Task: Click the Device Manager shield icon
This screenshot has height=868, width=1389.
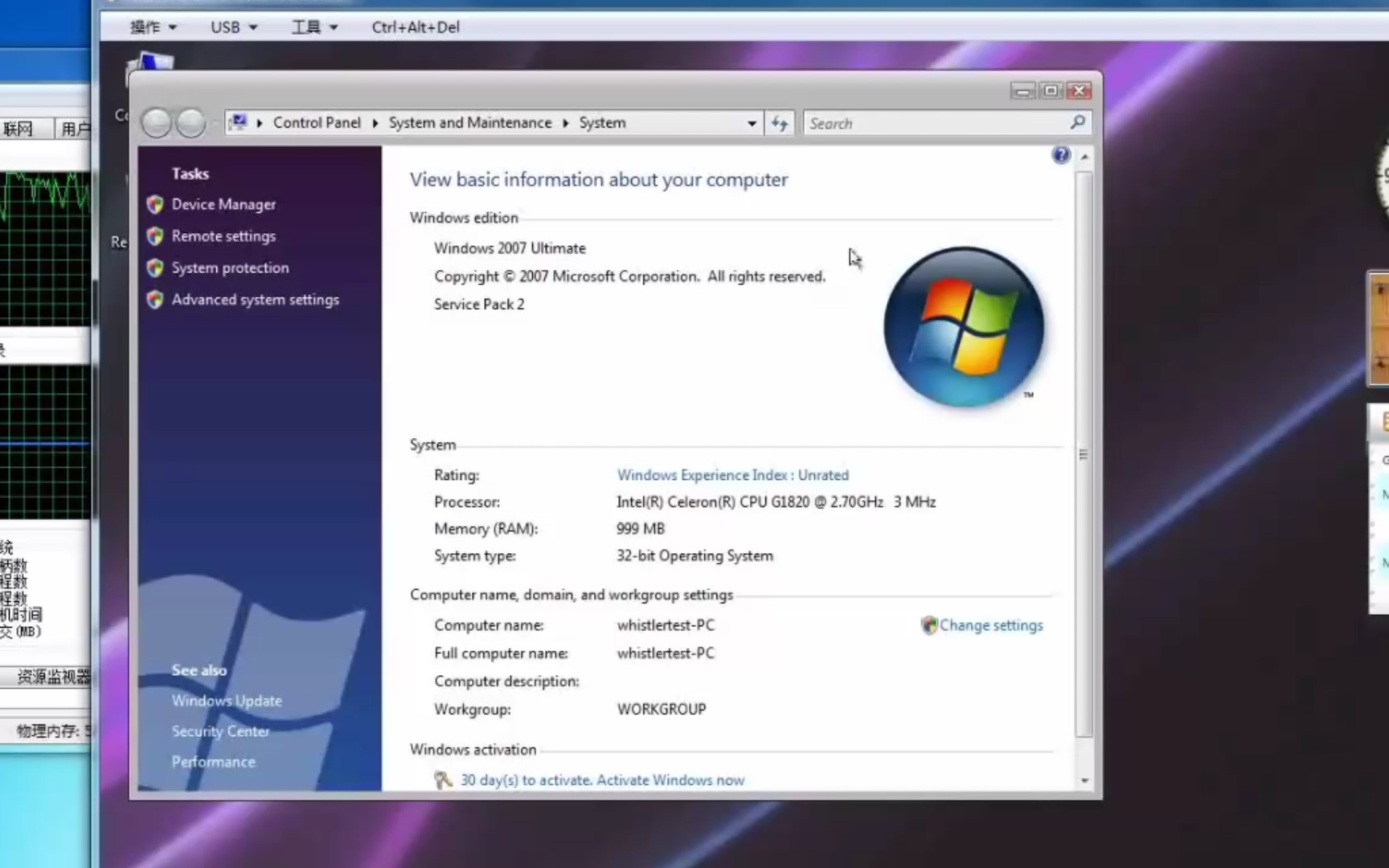Action: [x=155, y=204]
